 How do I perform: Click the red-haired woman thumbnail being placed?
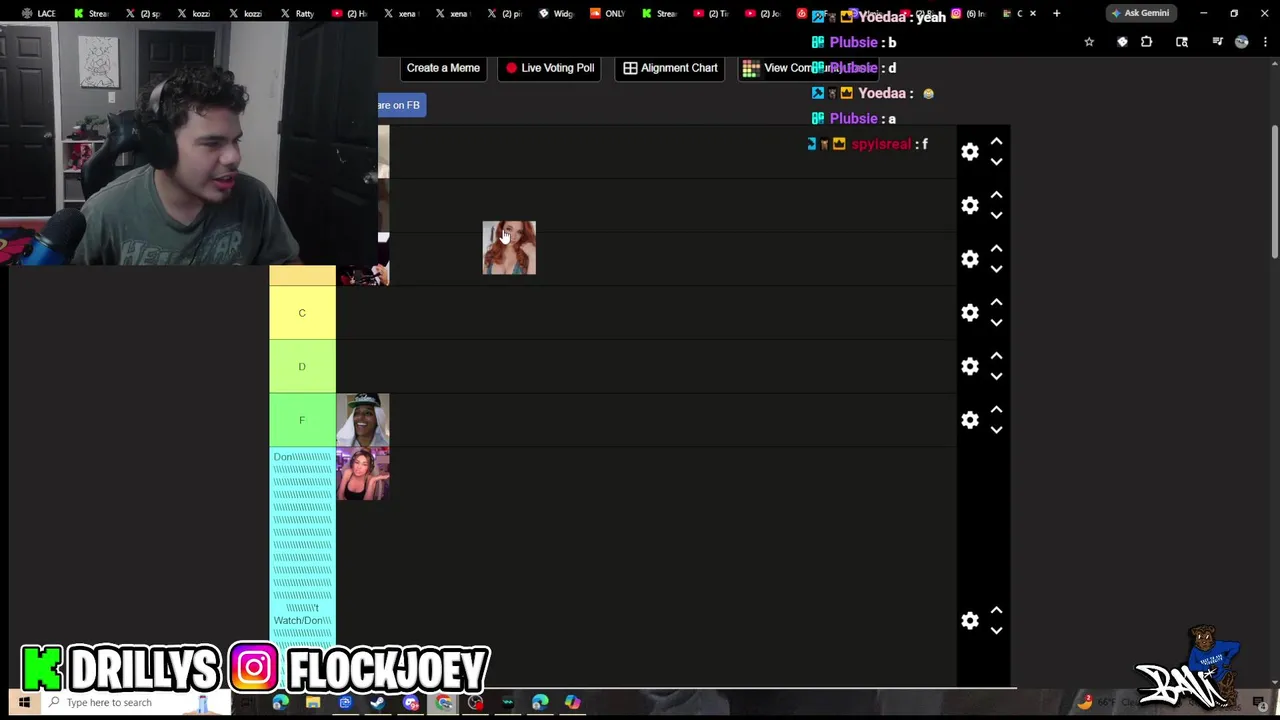[x=509, y=248]
